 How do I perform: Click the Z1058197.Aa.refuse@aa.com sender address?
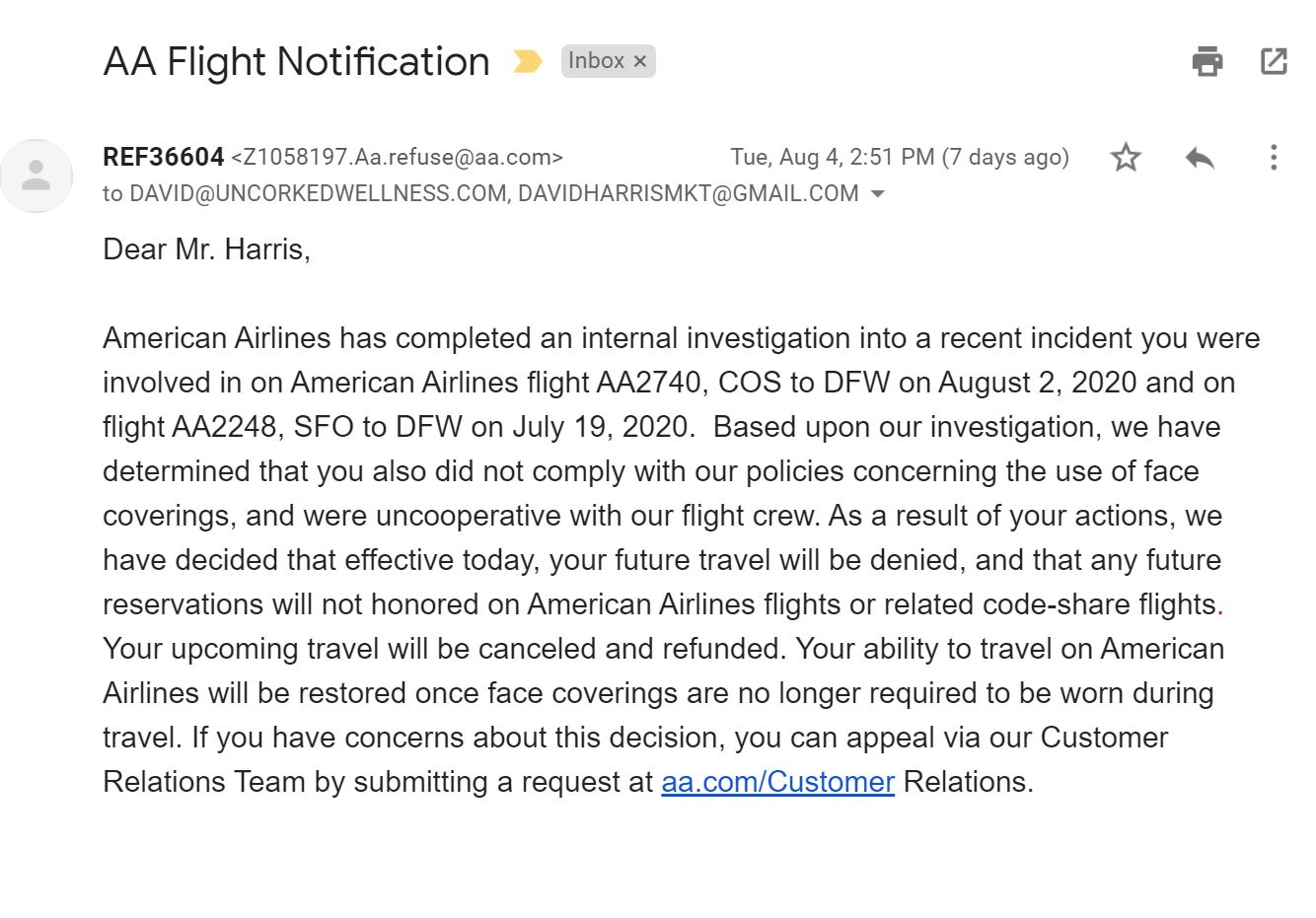(397, 157)
